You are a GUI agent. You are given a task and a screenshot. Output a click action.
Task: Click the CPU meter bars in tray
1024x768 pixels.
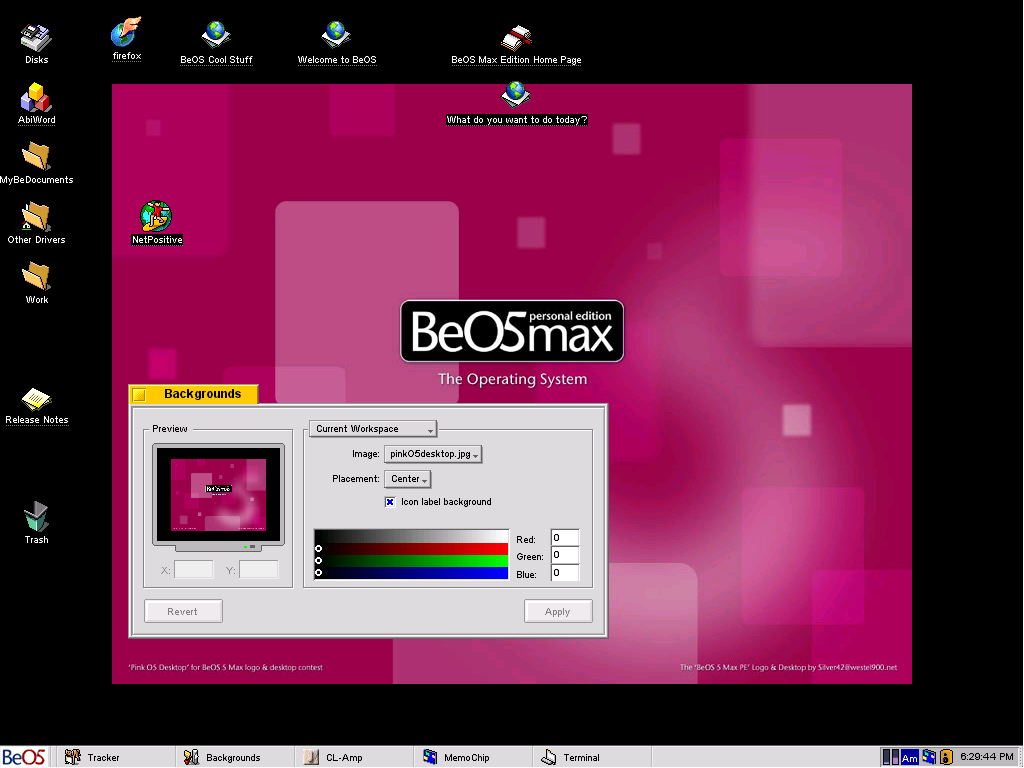[x=891, y=758]
